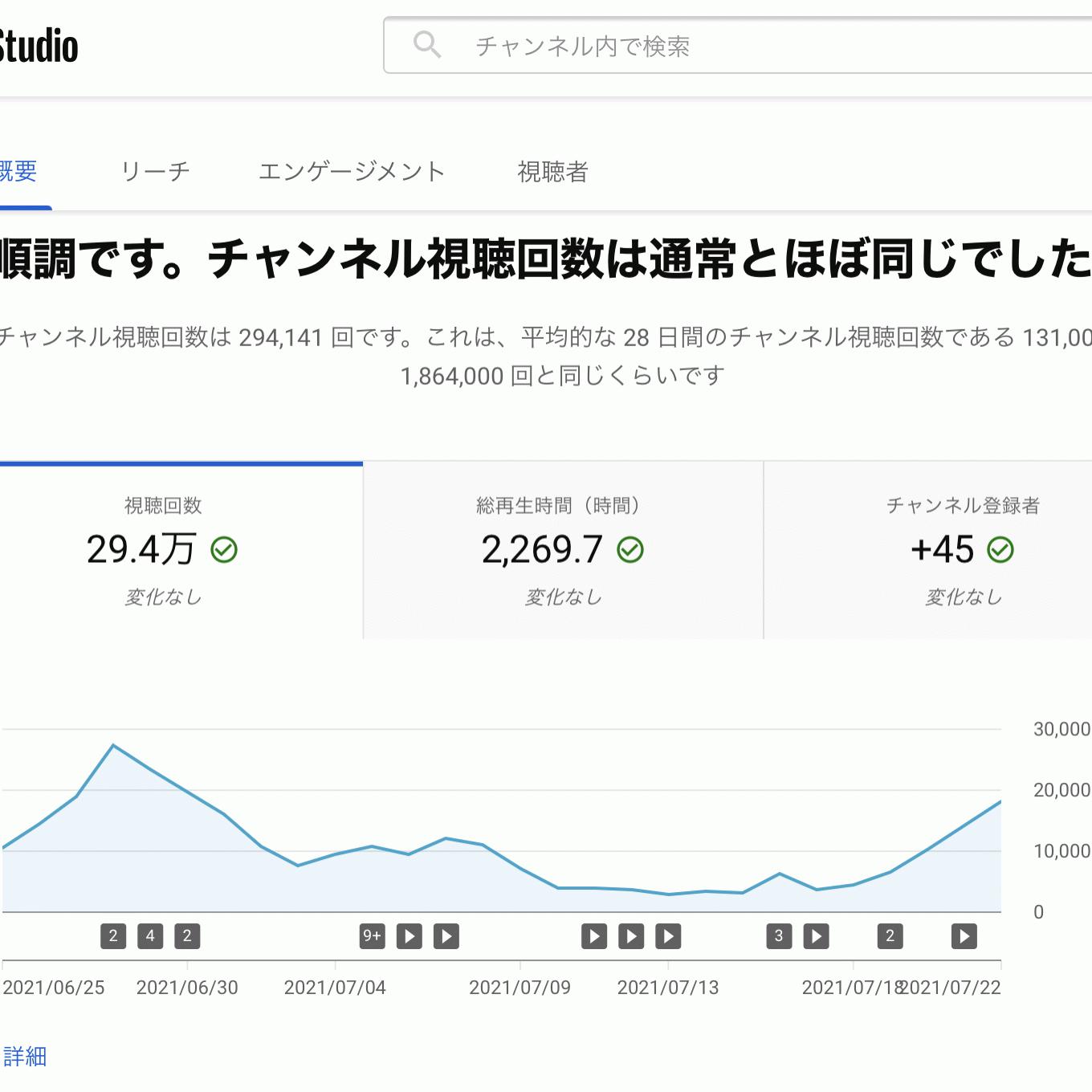Click the play marker above the 2021/07/13 tick

coord(668,935)
